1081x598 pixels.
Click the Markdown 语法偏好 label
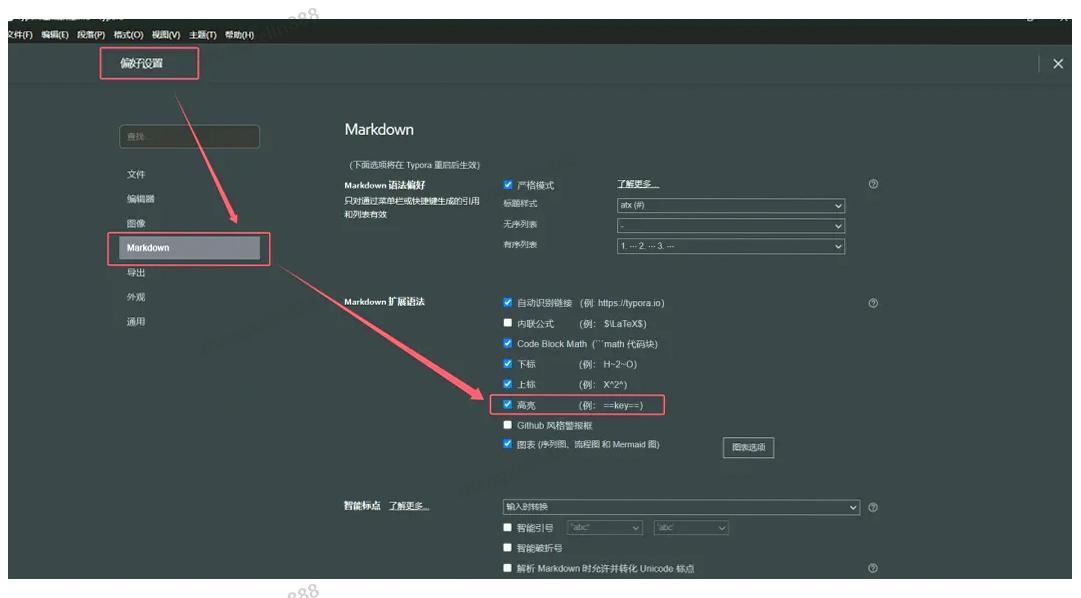(385, 185)
